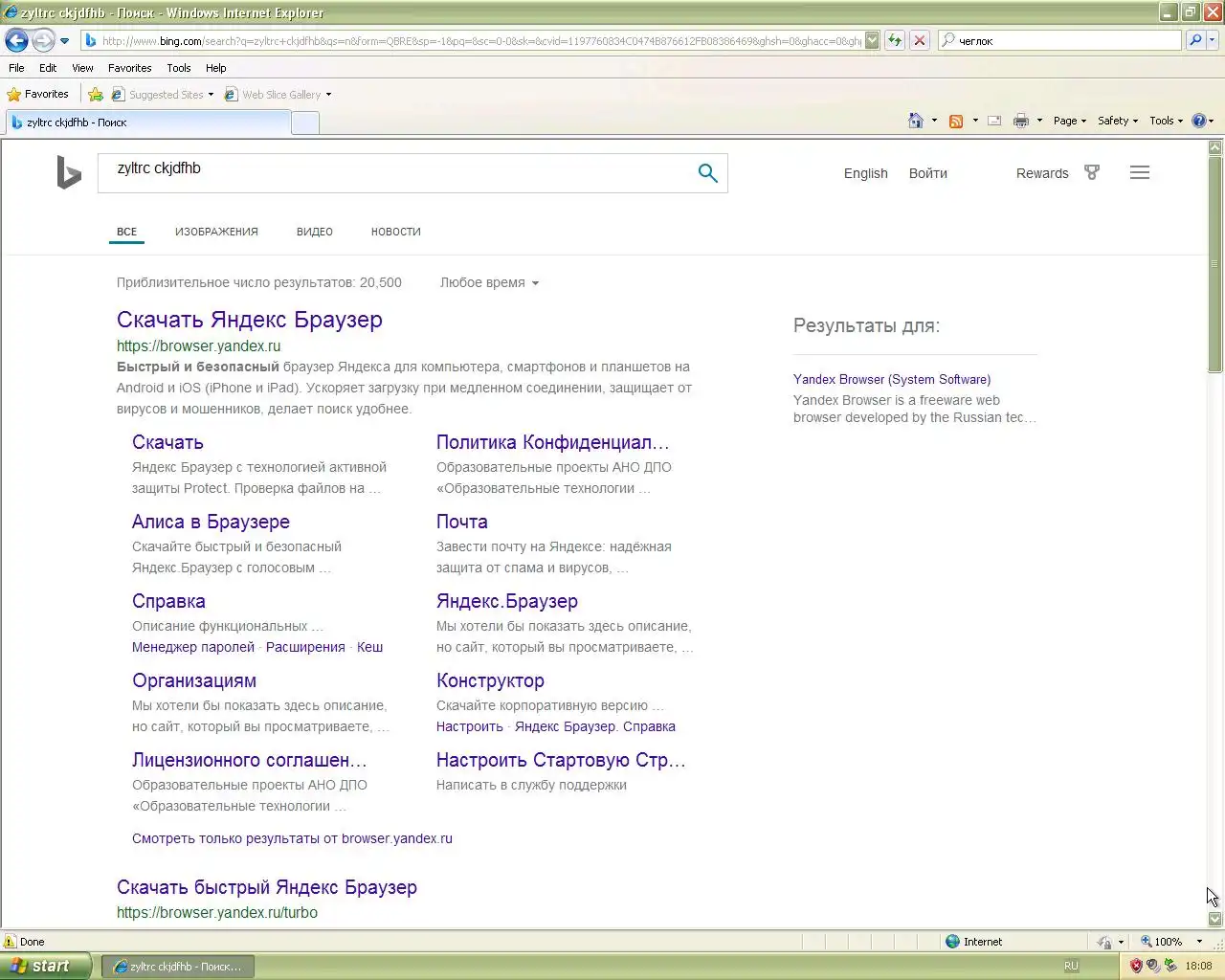Open the search provider dropdown arrow
Viewport: 1225px width, 980px height.
[x=1213, y=40]
